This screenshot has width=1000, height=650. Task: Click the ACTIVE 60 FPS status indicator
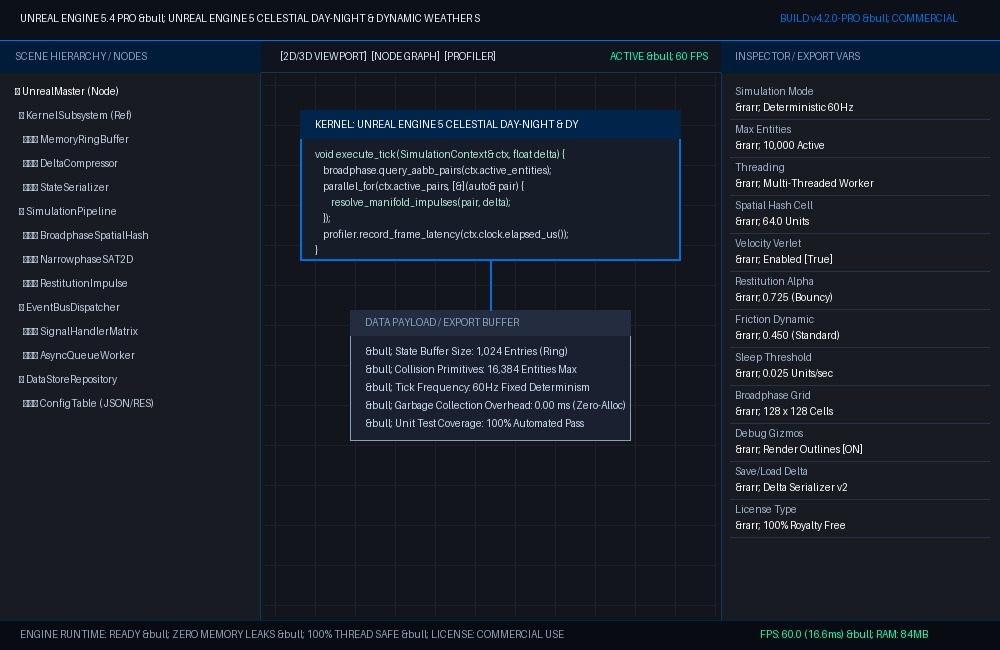tap(659, 56)
